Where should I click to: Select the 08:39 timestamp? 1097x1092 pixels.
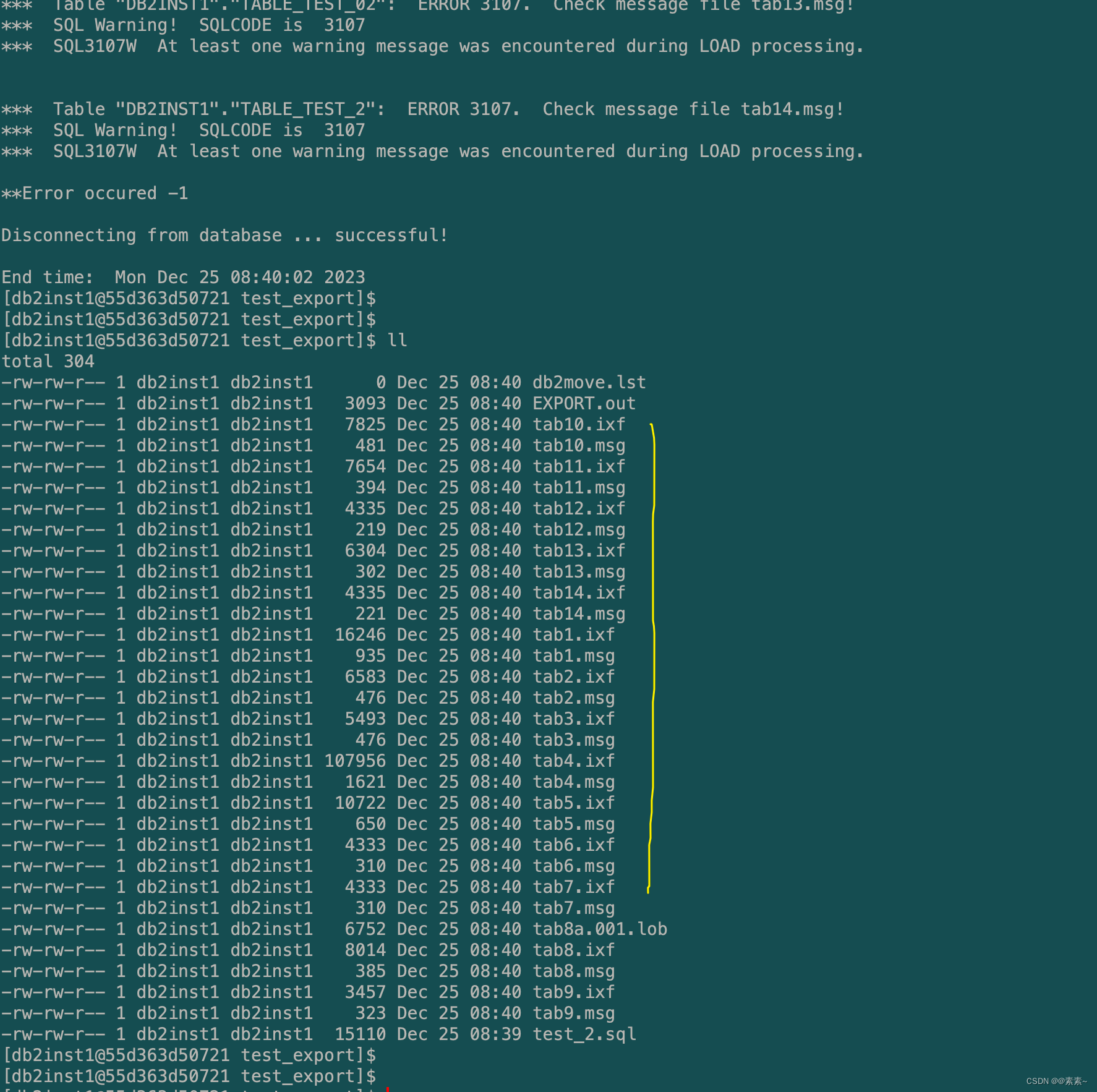tap(495, 1034)
